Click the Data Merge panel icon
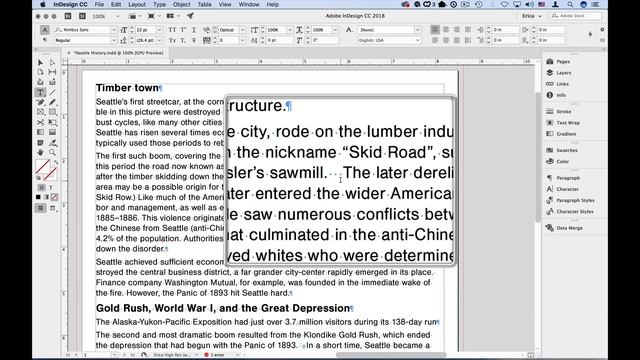The height and width of the screenshot is (360, 640). [550, 228]
